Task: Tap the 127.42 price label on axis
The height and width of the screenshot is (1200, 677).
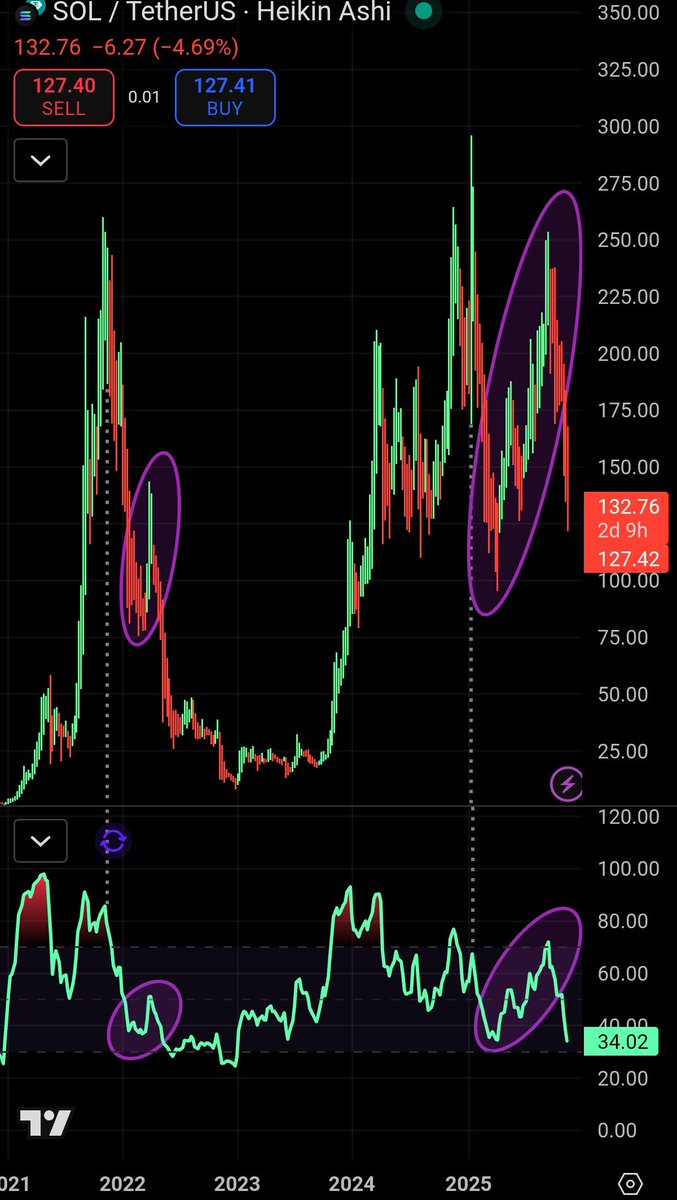Action: click(626, 559)
